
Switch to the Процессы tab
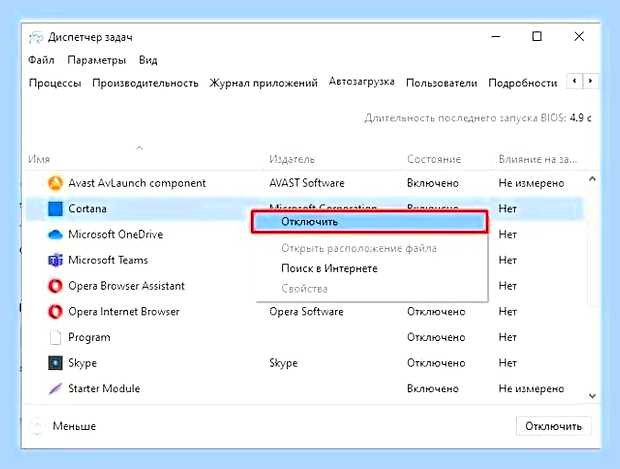point(55,83)
